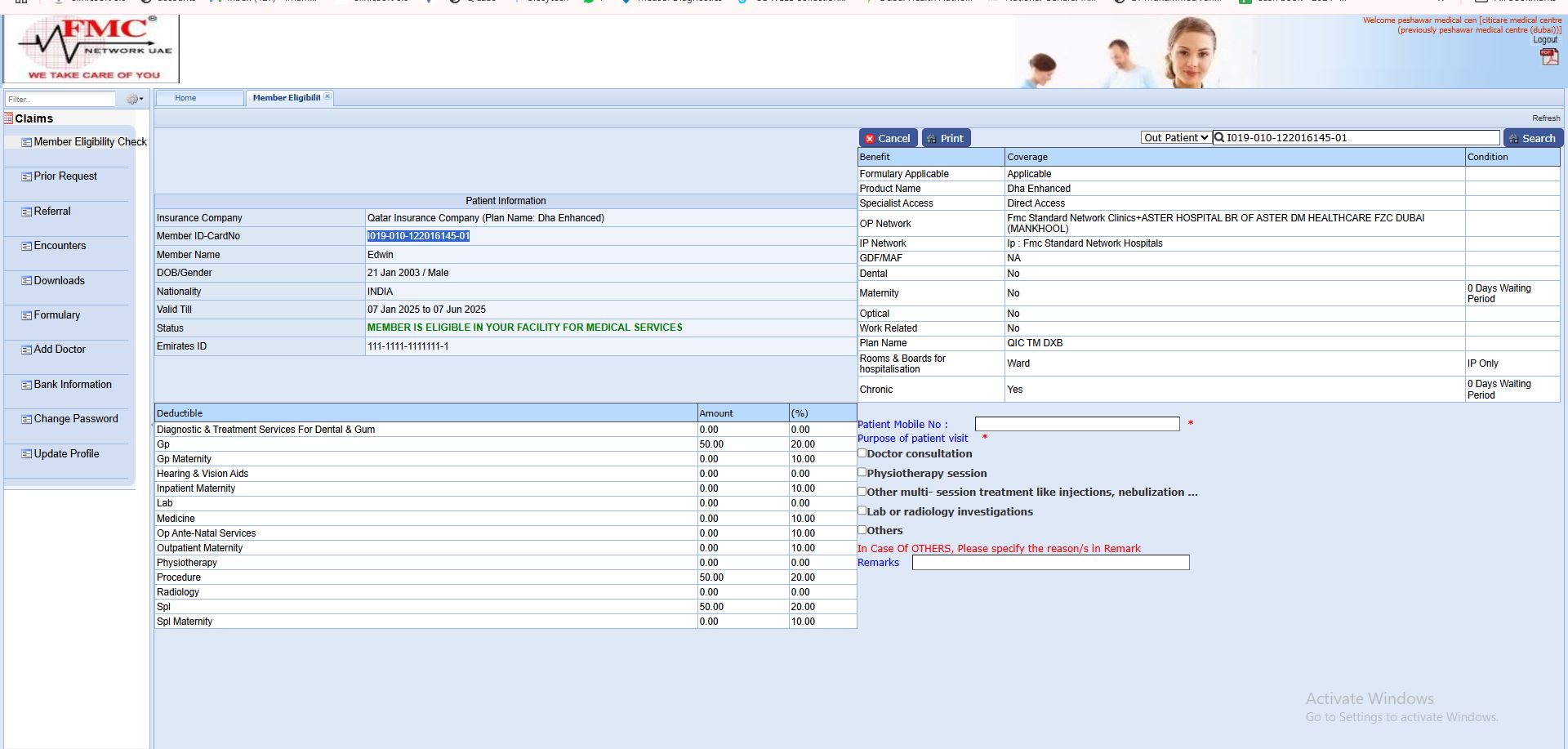Image resolution: width=1568 pixels, height=749 pixels.
Task: Open the gear settings dropdown next to Filter
Action: (x=134, y=99)
